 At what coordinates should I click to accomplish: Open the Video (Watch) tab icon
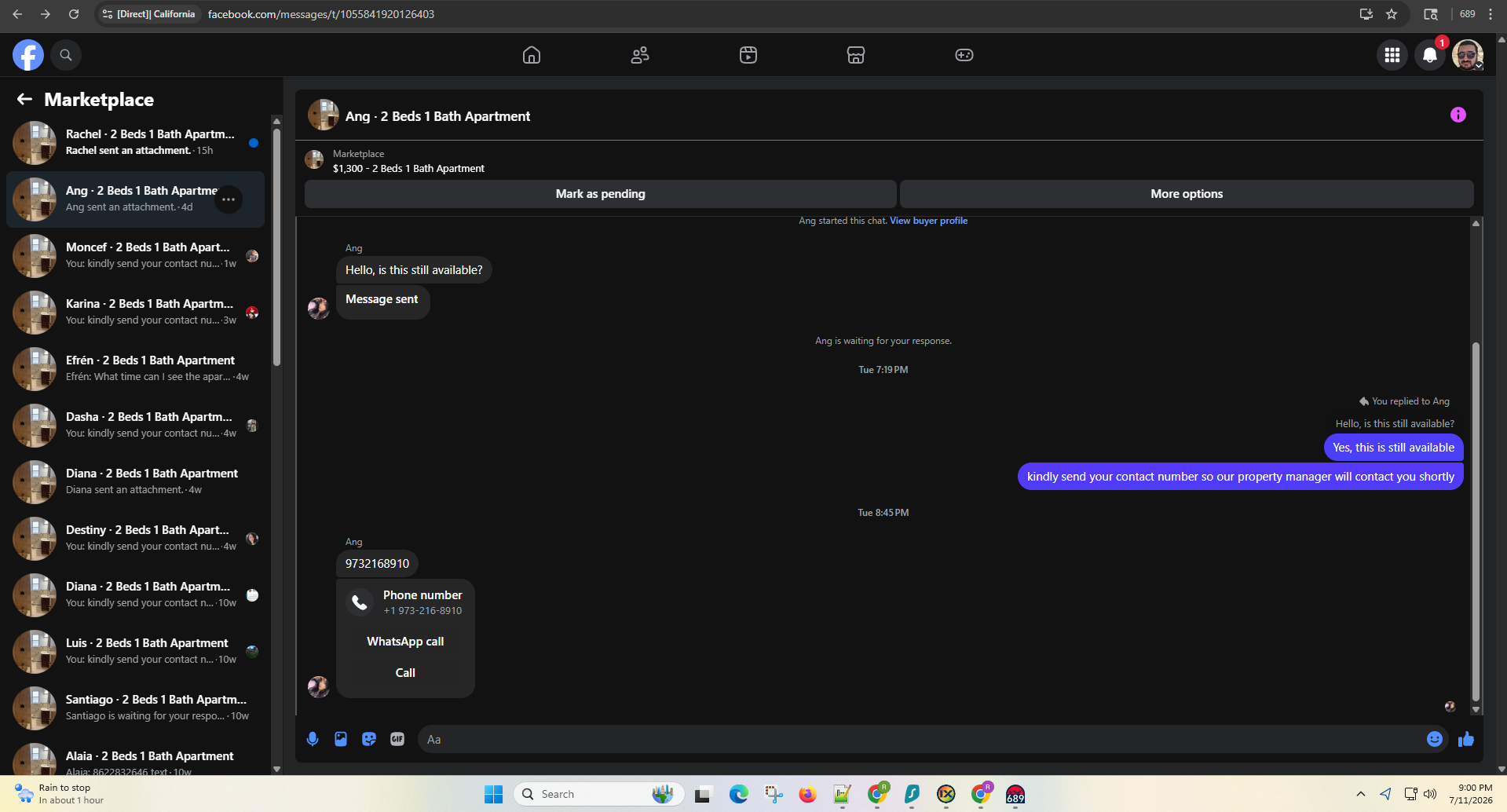click(748, 55)
